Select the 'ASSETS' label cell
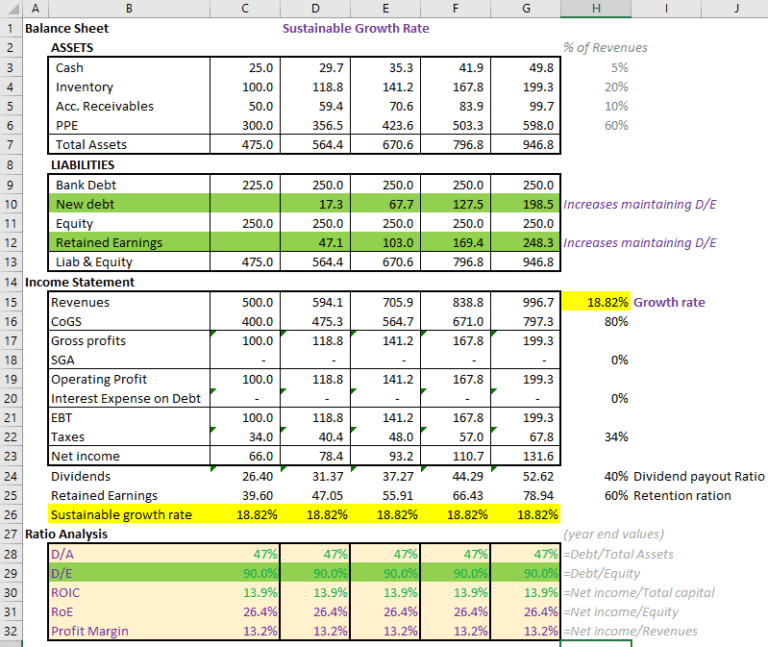 pyautogui.click(x=72, y=48)
